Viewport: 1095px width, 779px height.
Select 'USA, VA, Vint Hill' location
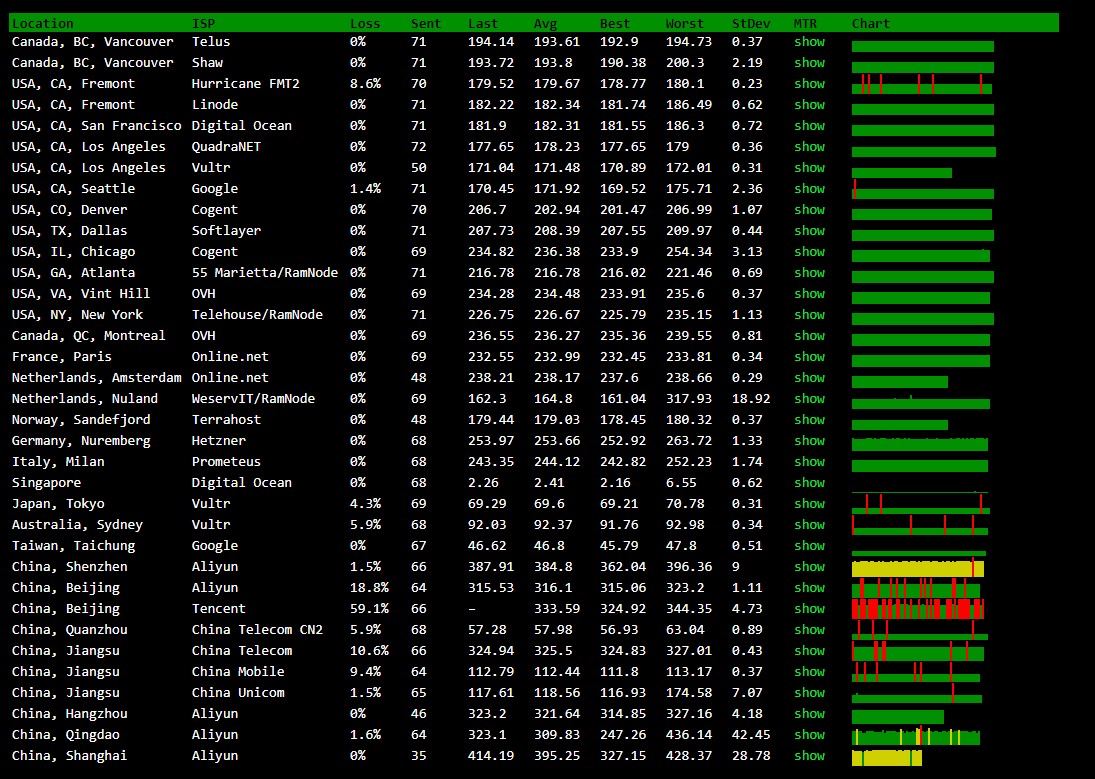81,293
